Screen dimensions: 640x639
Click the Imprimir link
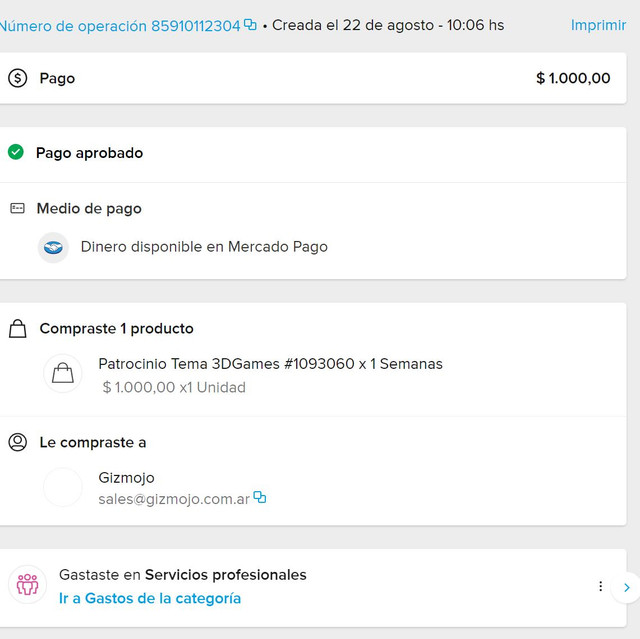click(598, 25)
